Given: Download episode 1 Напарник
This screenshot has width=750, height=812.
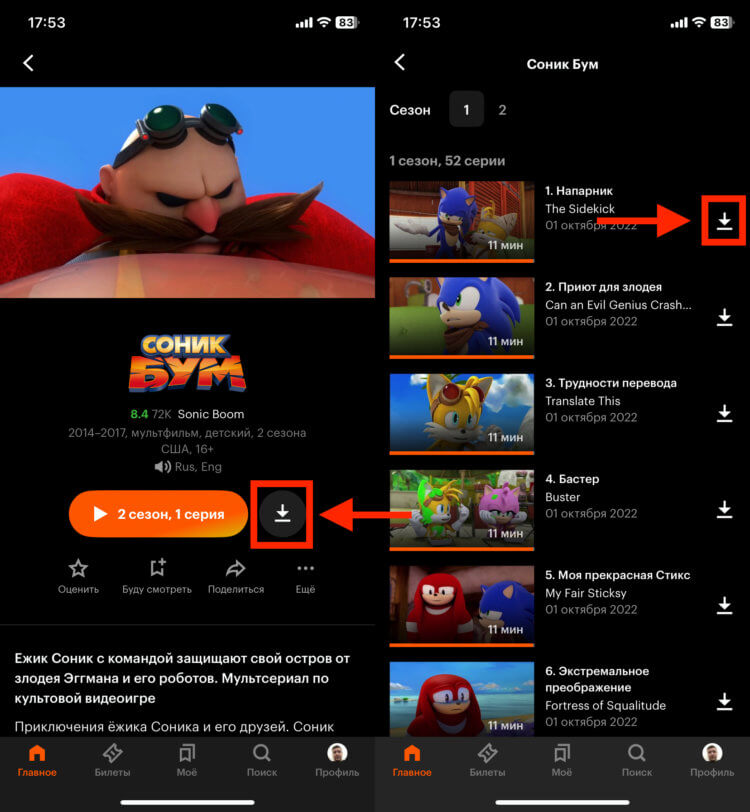Looking at the screenshot, I should point(724,221).
